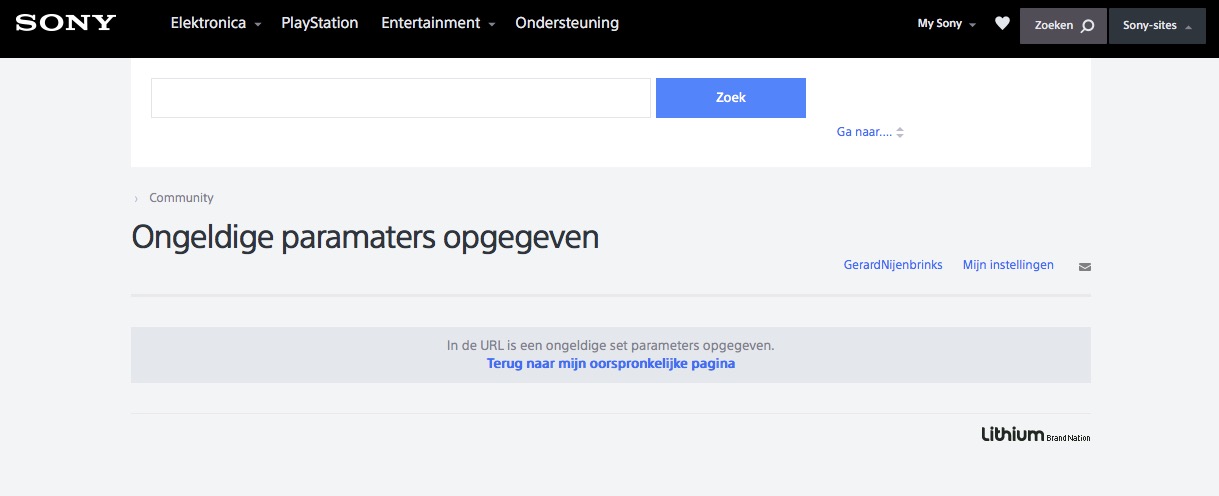1219x496 pixels.
Task: Focus the community search text field
Action: click(400, 98)
